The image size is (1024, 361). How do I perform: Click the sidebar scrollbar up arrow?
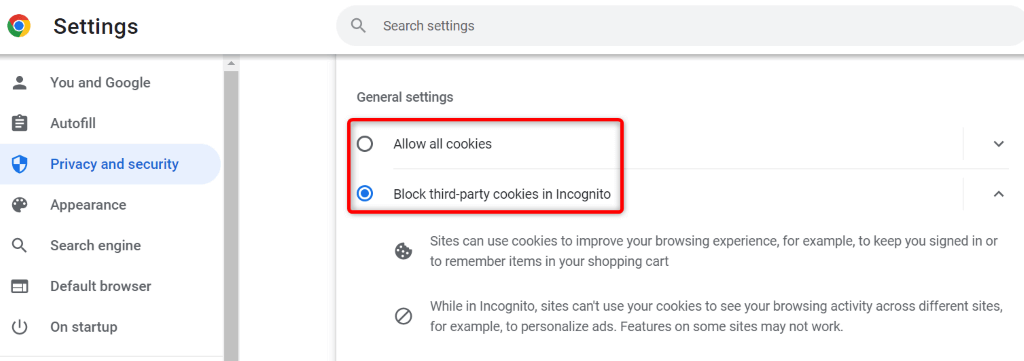coord(231,64)
